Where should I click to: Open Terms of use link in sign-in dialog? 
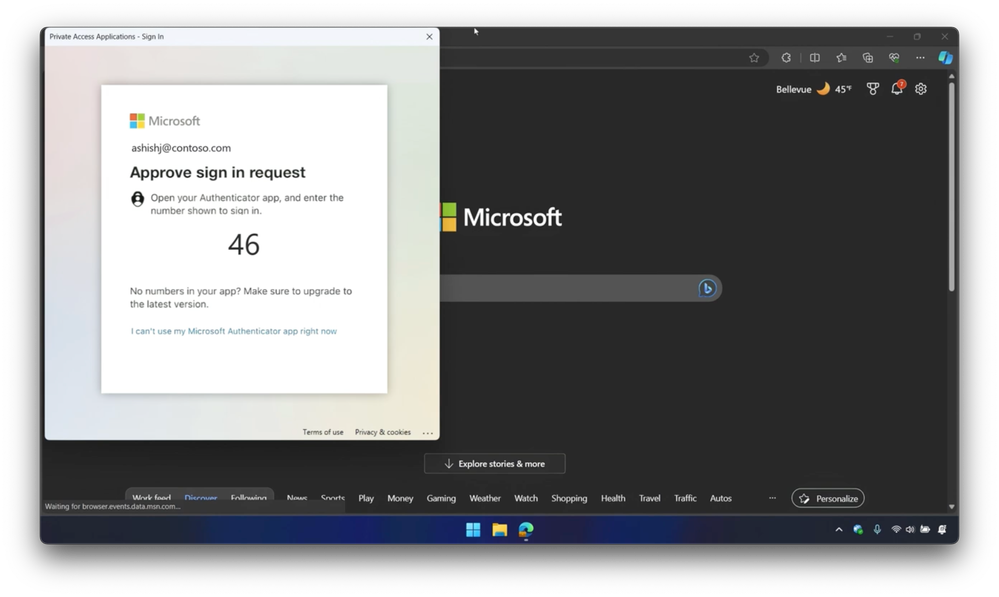pos(322,432)
